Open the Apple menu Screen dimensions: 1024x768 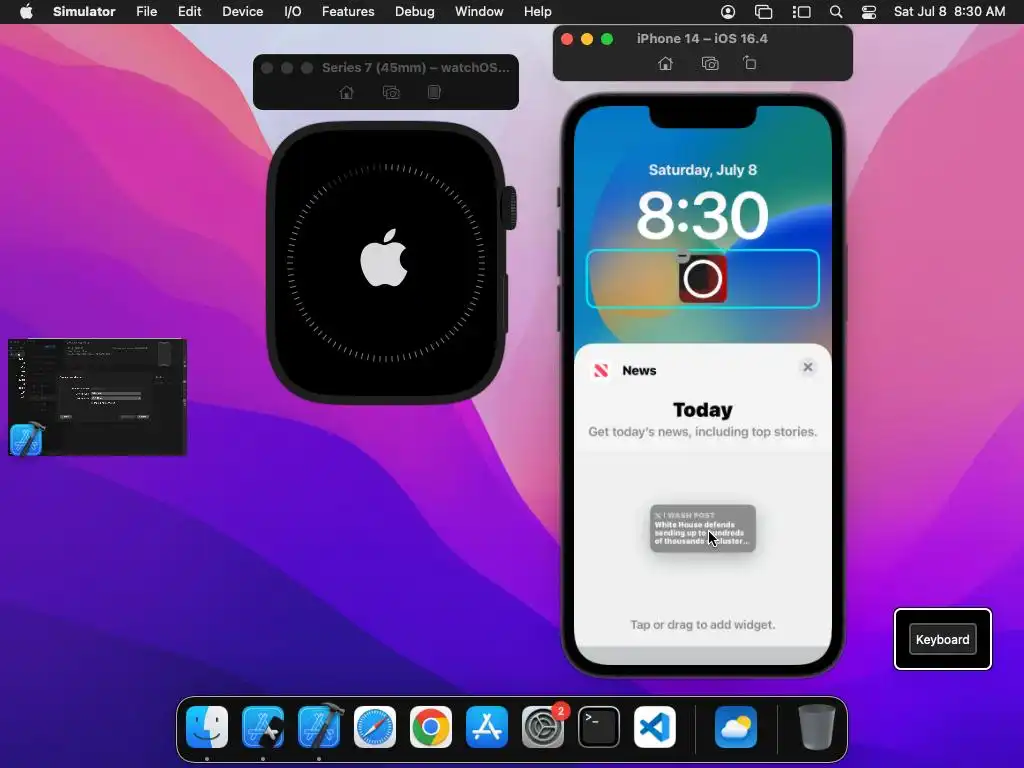pyautogui.click(x=26, y=12)
